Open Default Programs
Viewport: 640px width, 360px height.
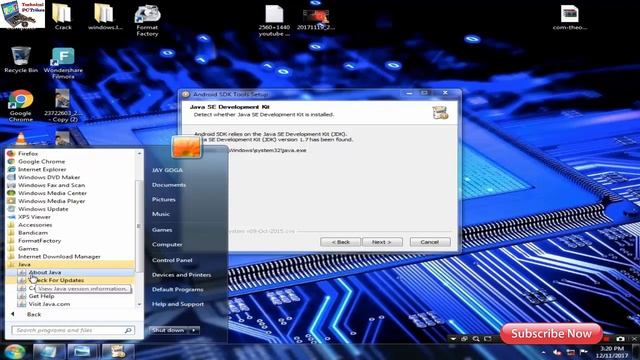[178, 289]
